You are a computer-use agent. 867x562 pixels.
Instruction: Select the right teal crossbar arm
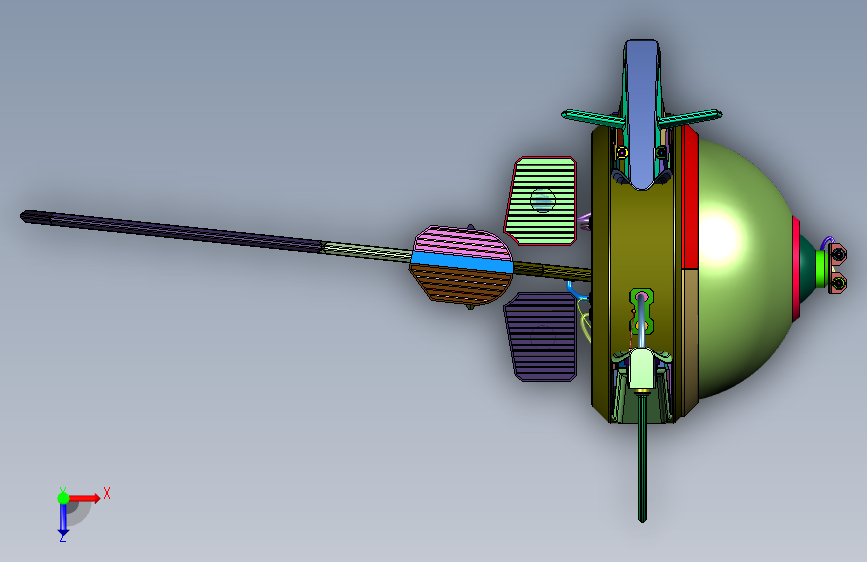691,117
